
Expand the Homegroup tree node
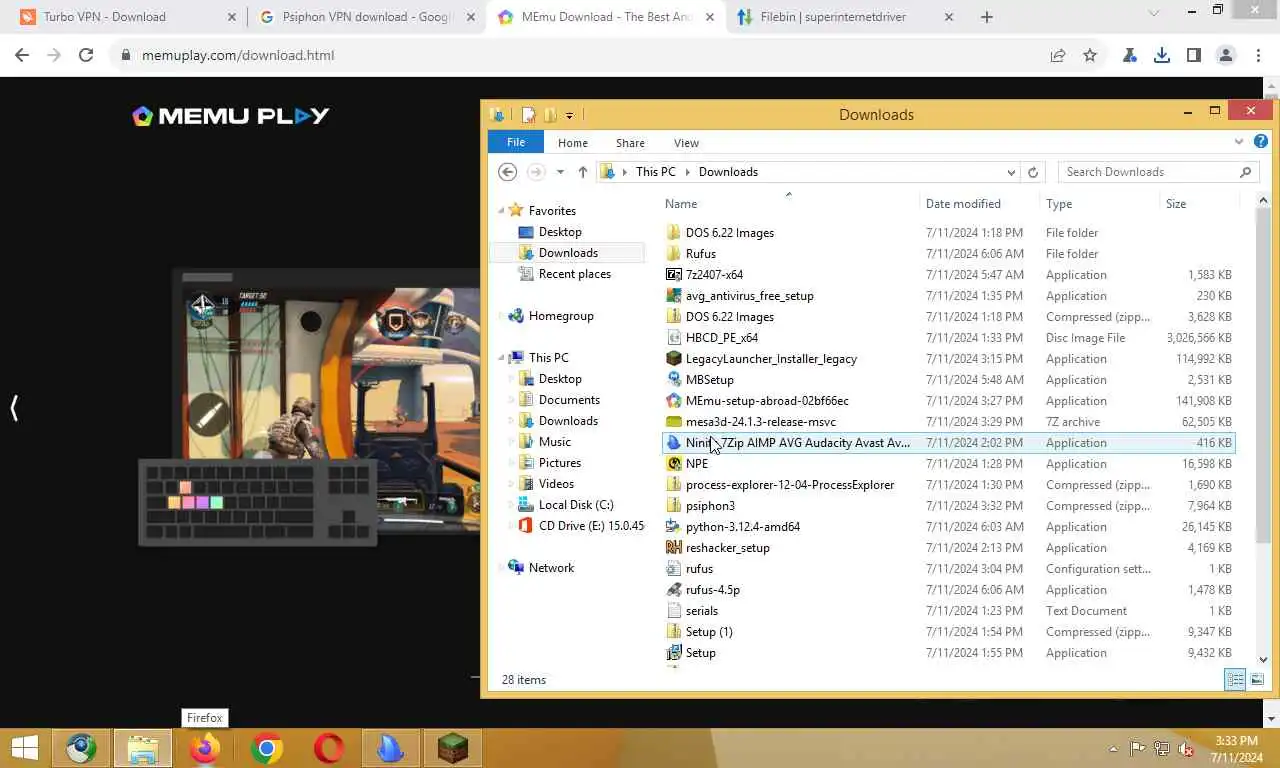(502, 316)
